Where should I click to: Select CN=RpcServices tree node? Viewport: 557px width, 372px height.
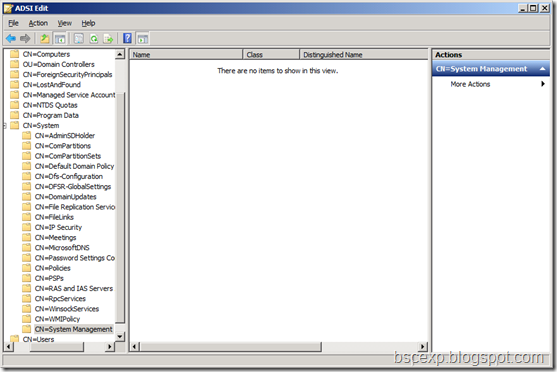60,298
